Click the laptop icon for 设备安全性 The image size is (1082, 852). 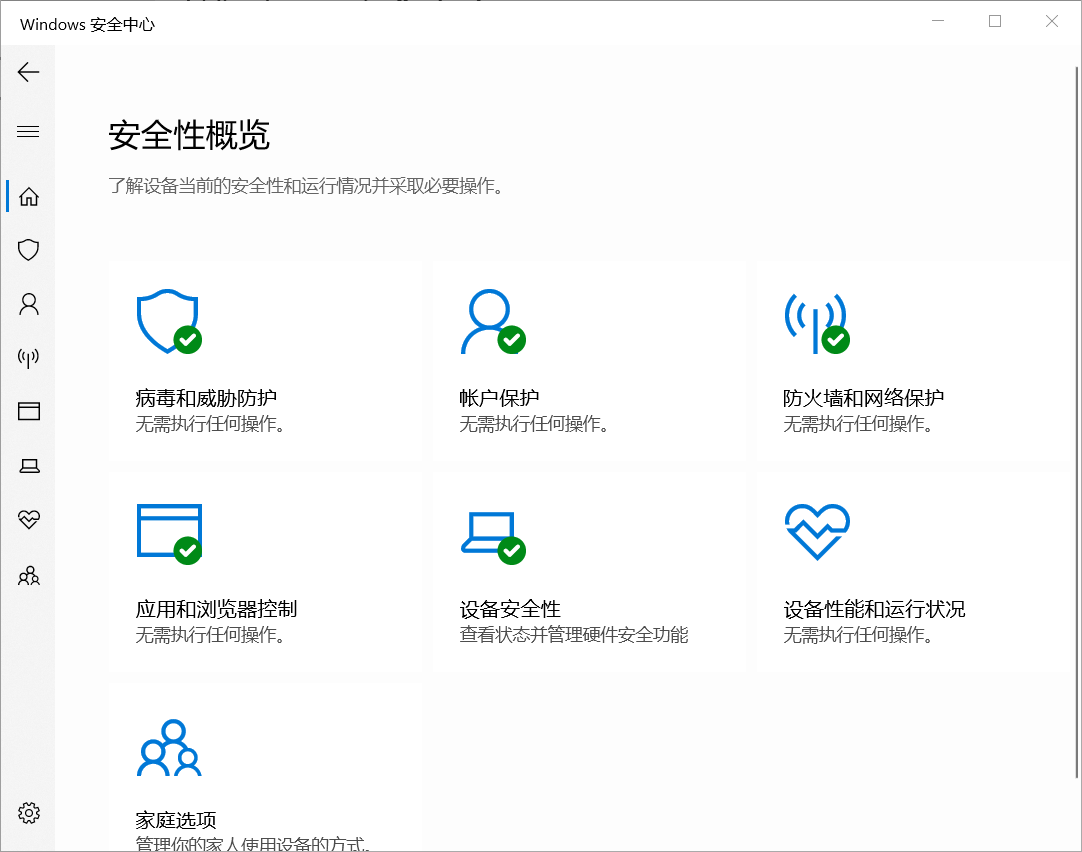493,537
